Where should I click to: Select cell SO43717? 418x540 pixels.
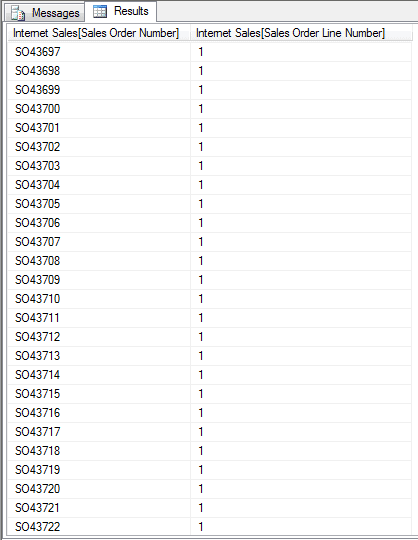coord(99,432)
